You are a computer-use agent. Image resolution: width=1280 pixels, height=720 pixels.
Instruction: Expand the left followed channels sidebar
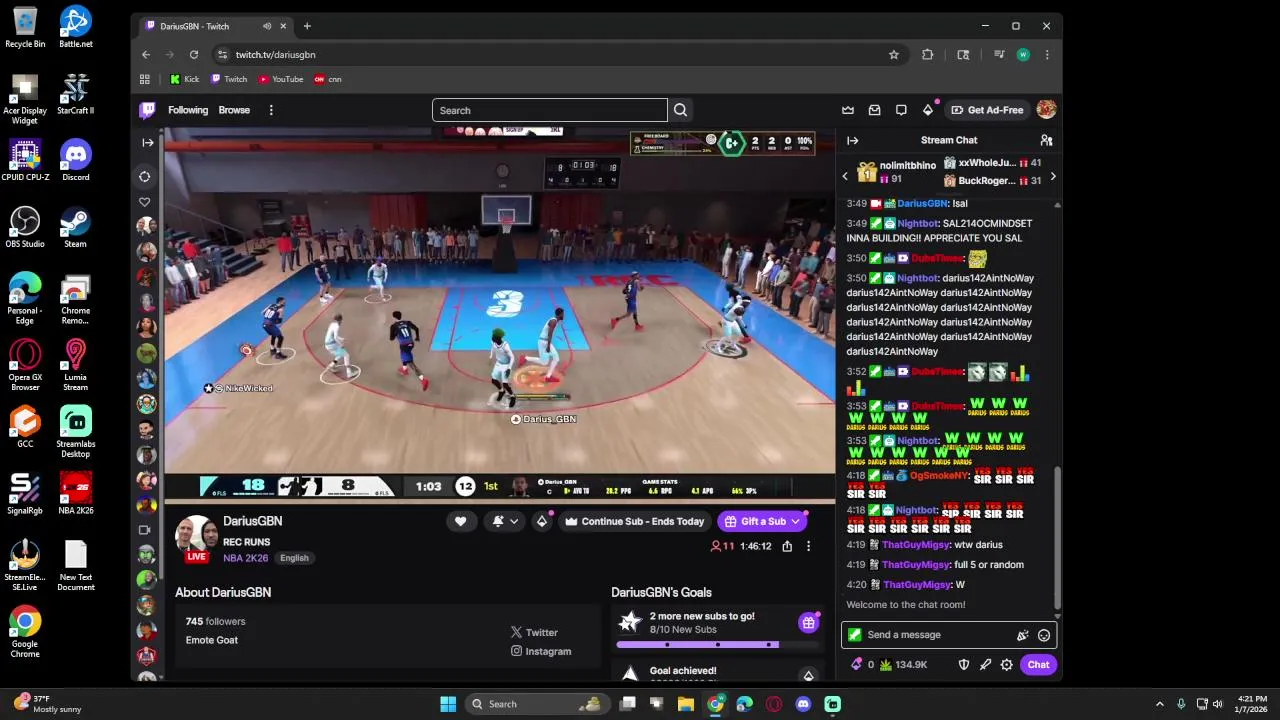(x=147, y=143)
